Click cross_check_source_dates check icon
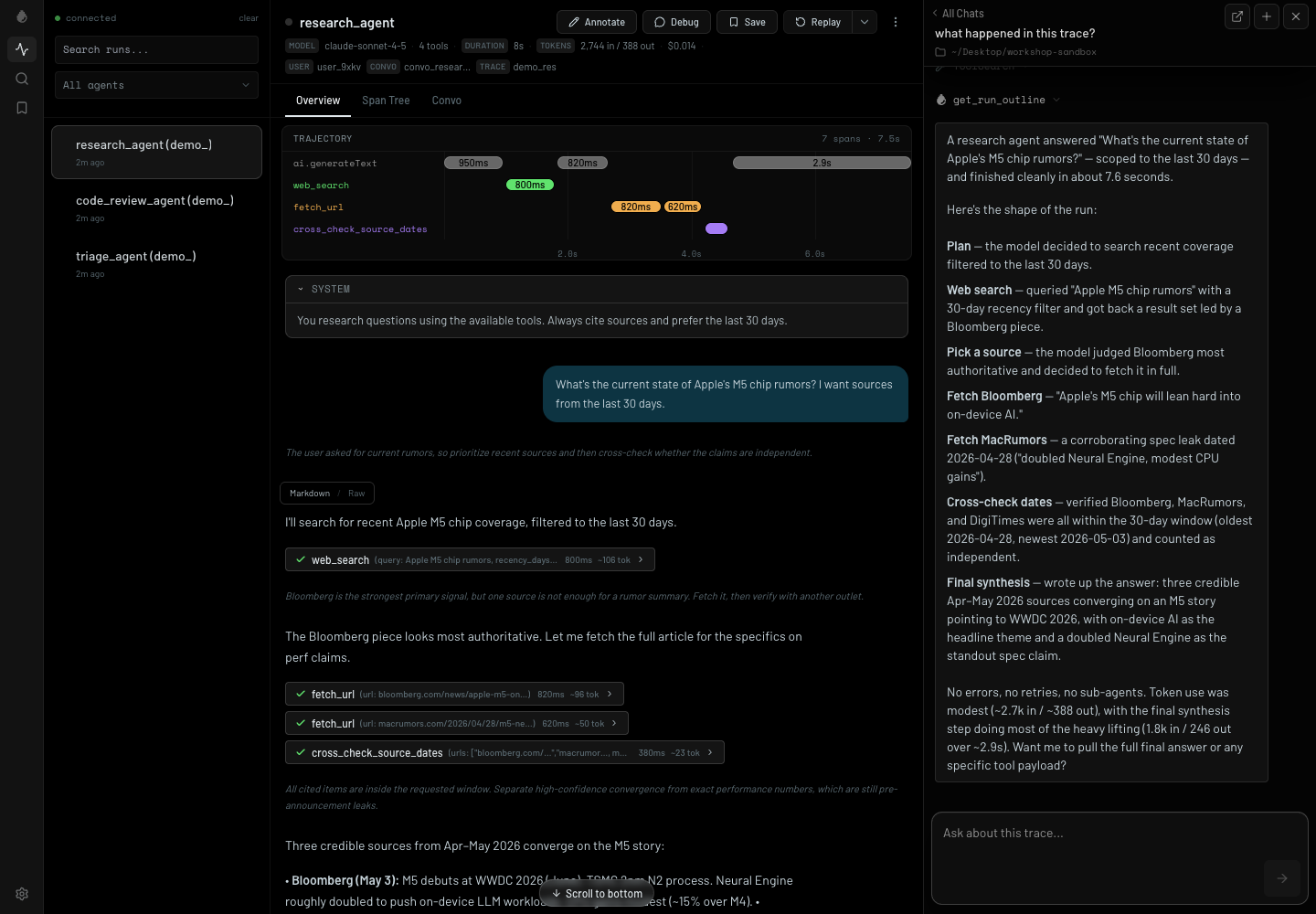This screenshot has height=914, width=1316. (x=301, y=752)
